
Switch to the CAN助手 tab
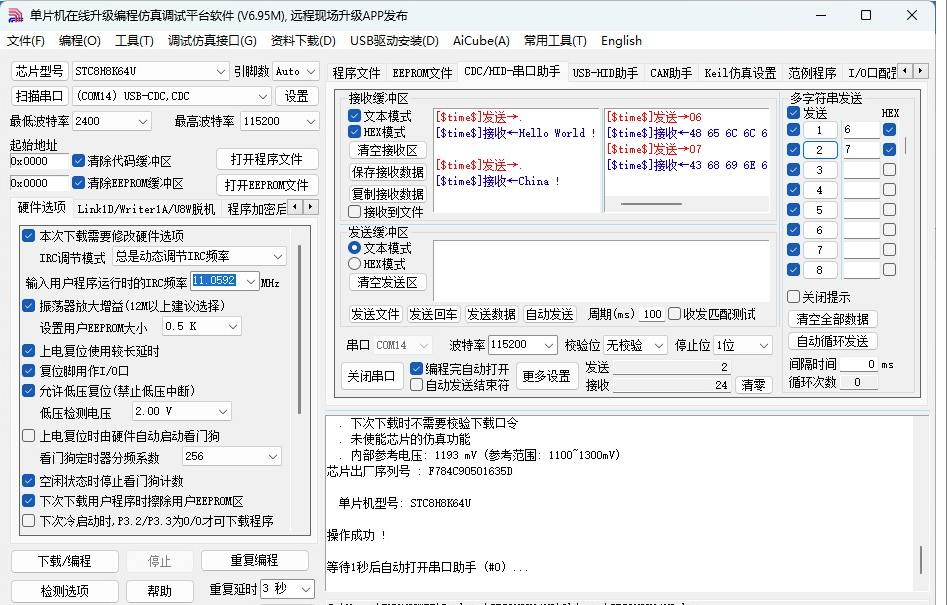point(670,73)
